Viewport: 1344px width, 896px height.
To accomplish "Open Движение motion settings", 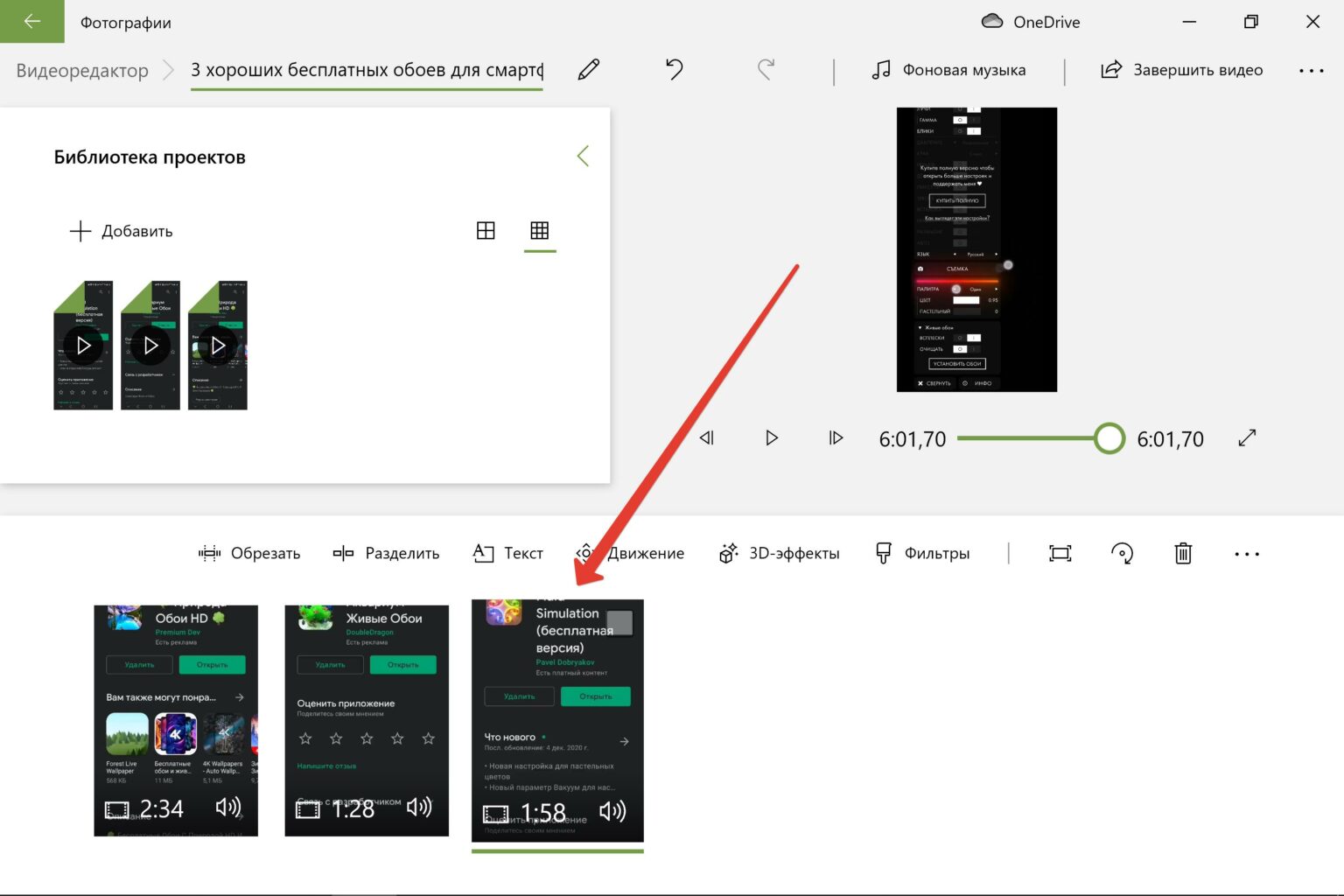I will coord(630,553).
